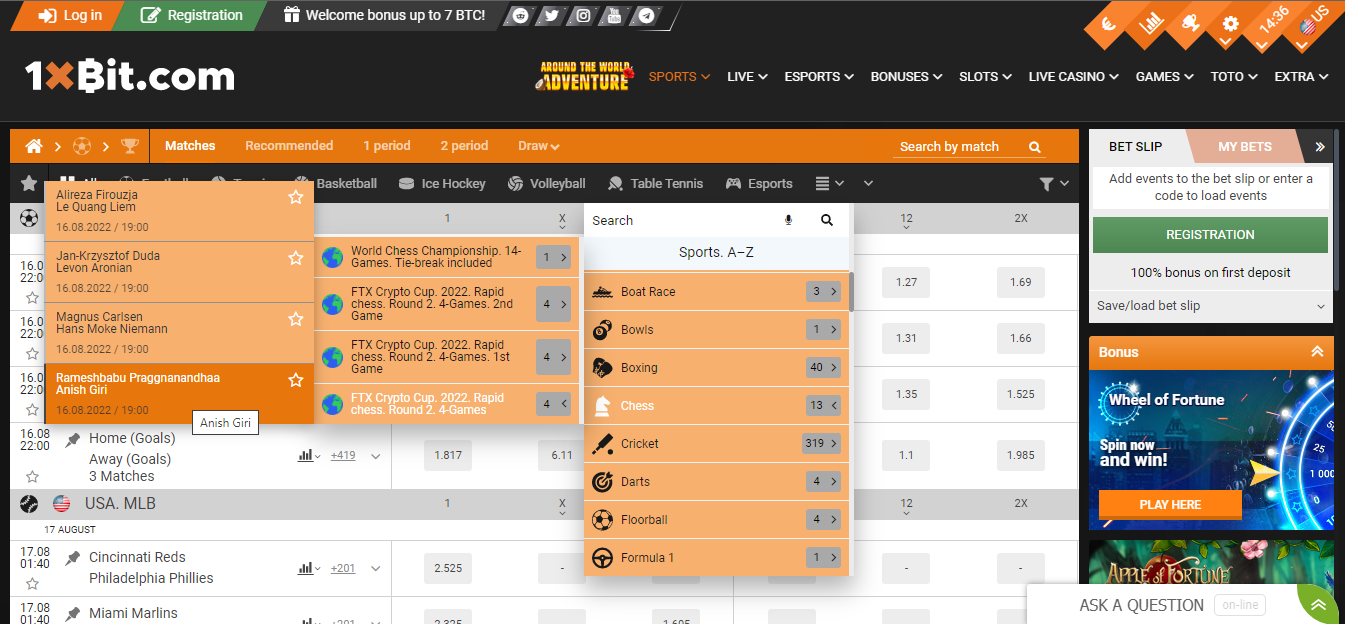Click the Search by match input field
This screenshot has height=624, width=1345.
point(950,146)
